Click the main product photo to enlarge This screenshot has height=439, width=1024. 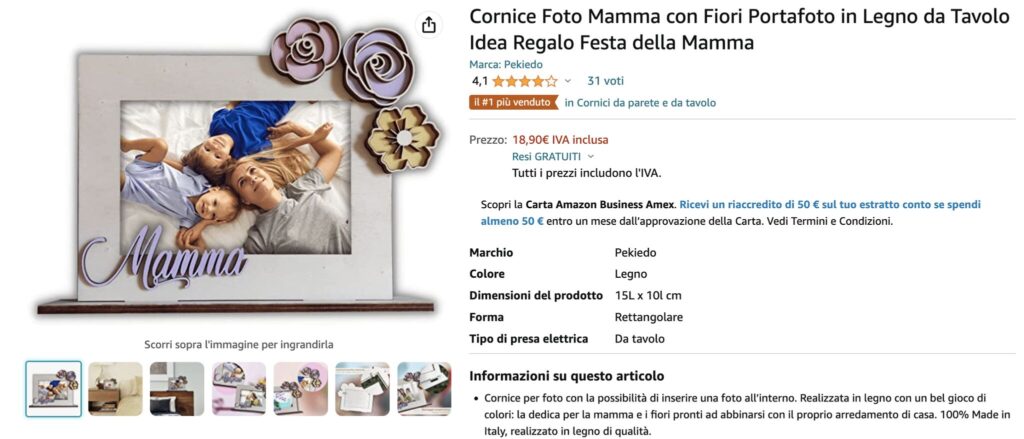[238, 167]
